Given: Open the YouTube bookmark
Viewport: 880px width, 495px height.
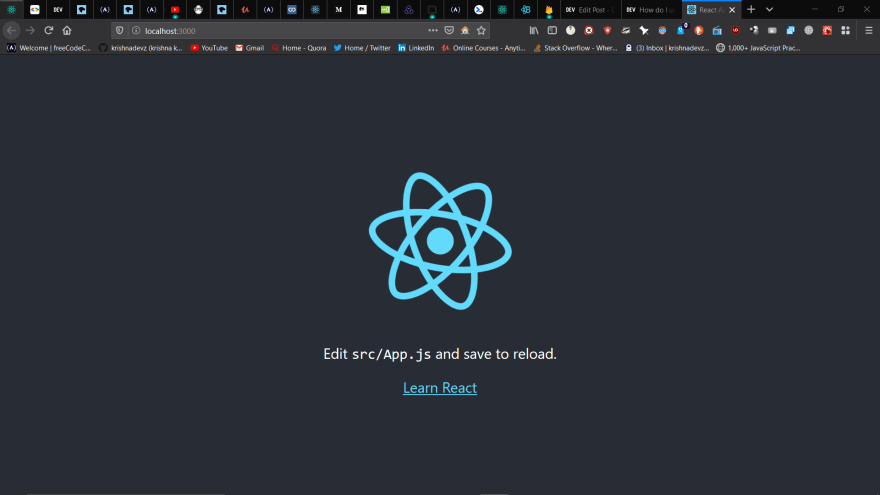Looking at the screenshot, I should point(209,48).
